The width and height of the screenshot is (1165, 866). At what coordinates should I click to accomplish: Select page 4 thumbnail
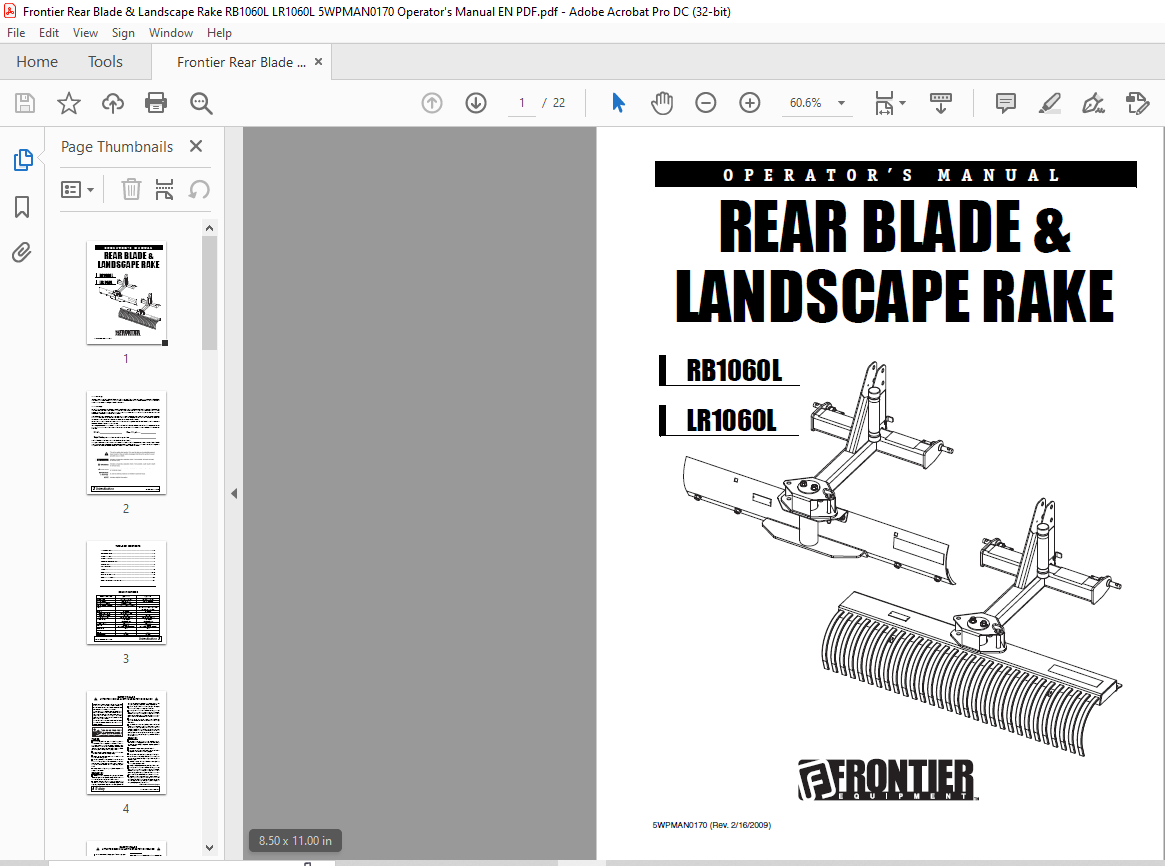[x=126, y=743]
